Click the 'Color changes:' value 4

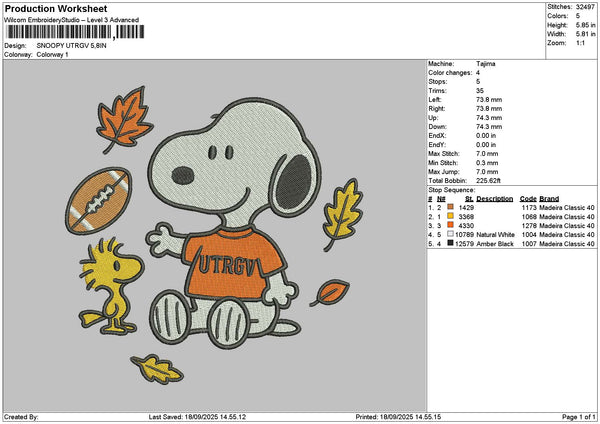pyautogui.click(x=478, y=73)
